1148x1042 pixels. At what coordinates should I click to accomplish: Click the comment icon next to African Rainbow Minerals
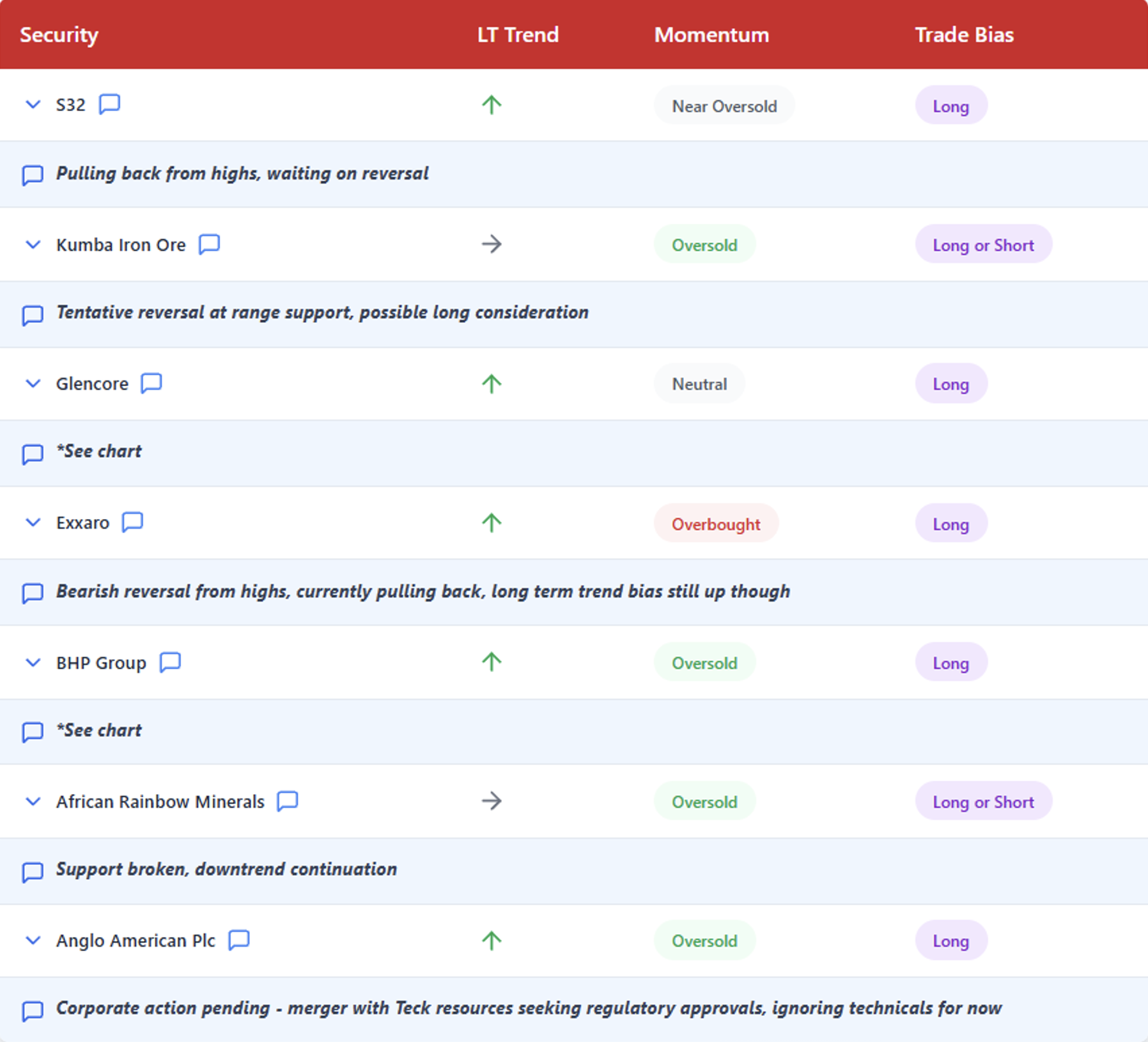(x=288, y=801)
